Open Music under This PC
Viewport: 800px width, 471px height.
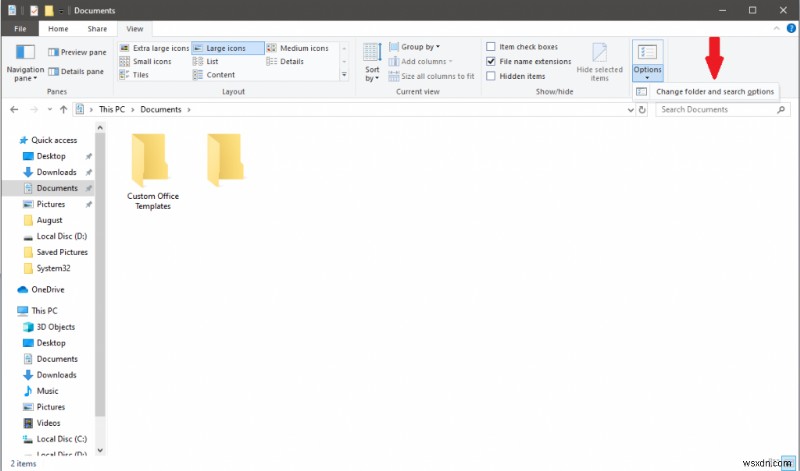point(47,391)
